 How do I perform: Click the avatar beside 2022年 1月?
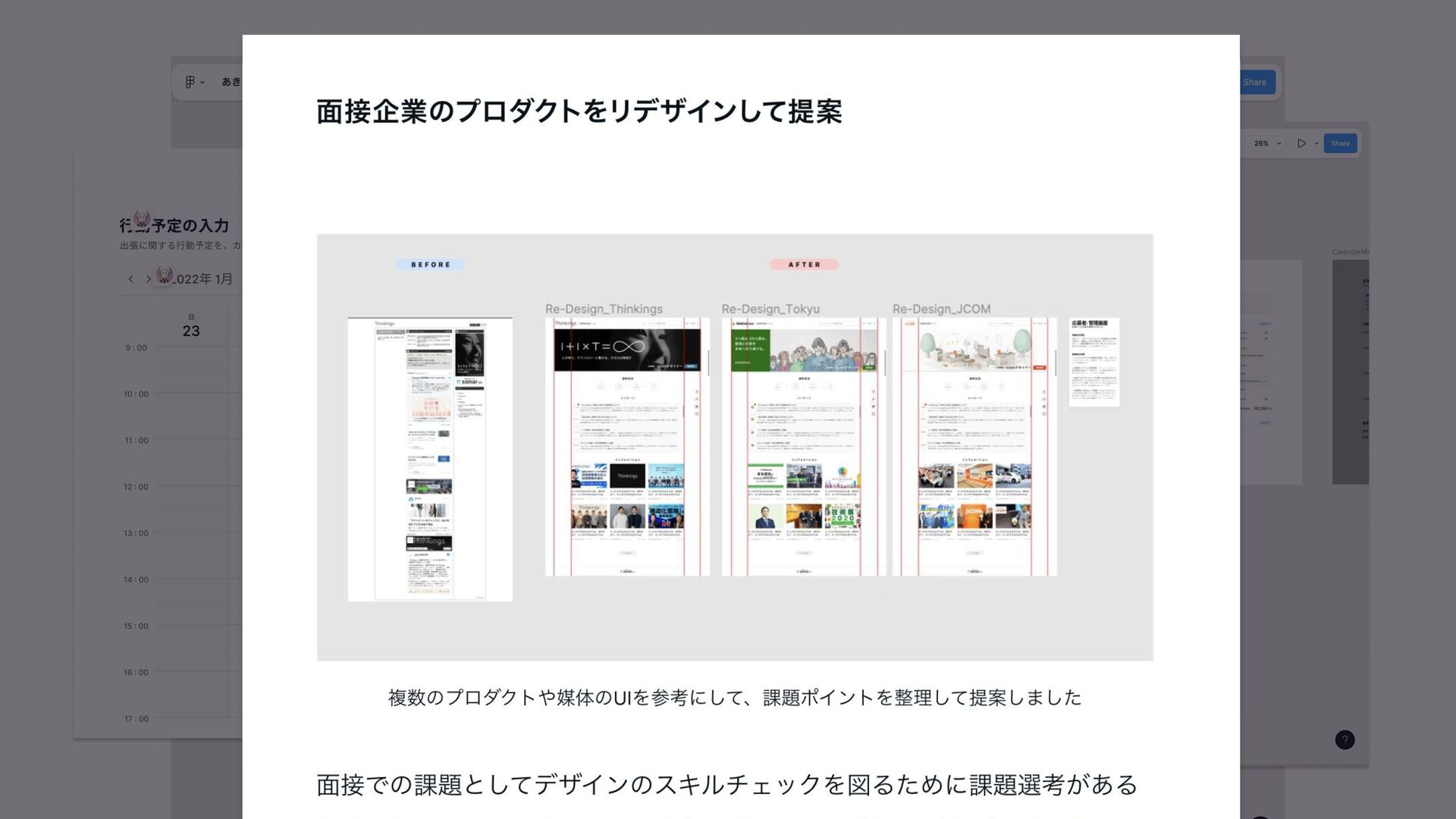pyautogui.click(x=165, y=275)
